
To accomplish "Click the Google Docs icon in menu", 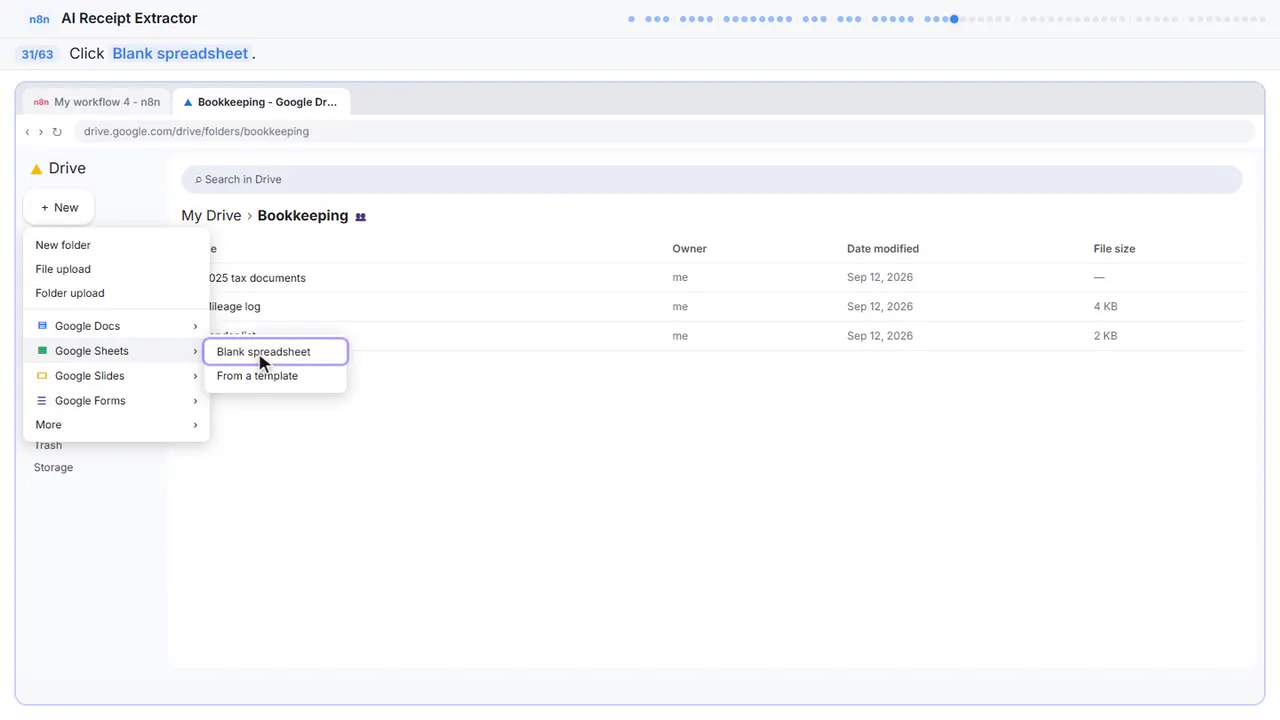I will coord(42,326).
